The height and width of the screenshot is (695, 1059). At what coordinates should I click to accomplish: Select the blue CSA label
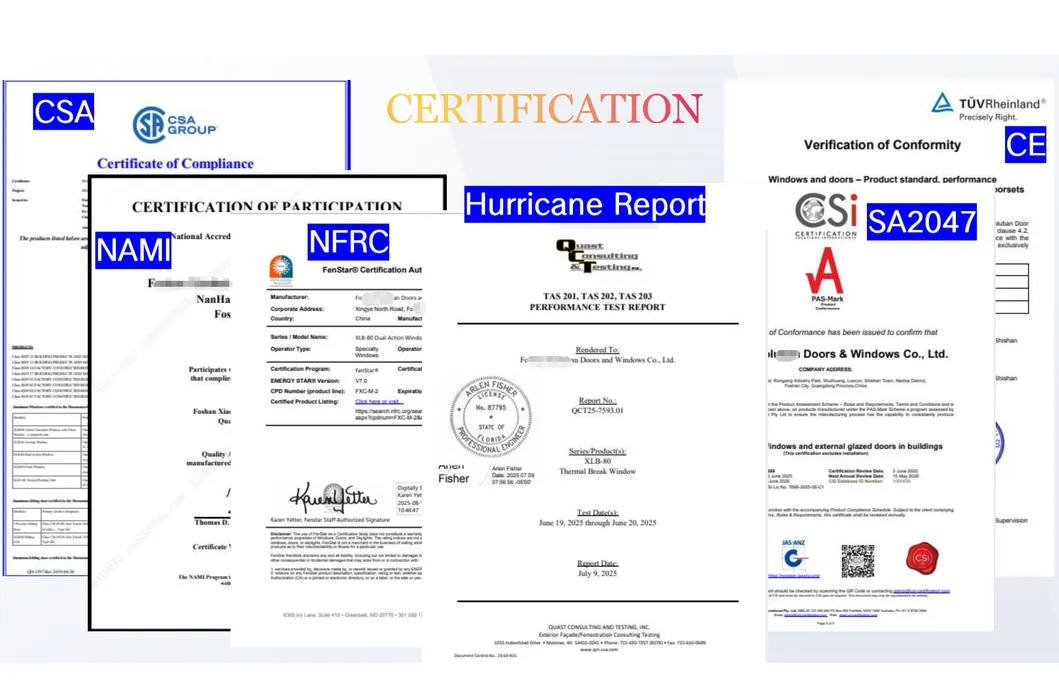(63, 111)
